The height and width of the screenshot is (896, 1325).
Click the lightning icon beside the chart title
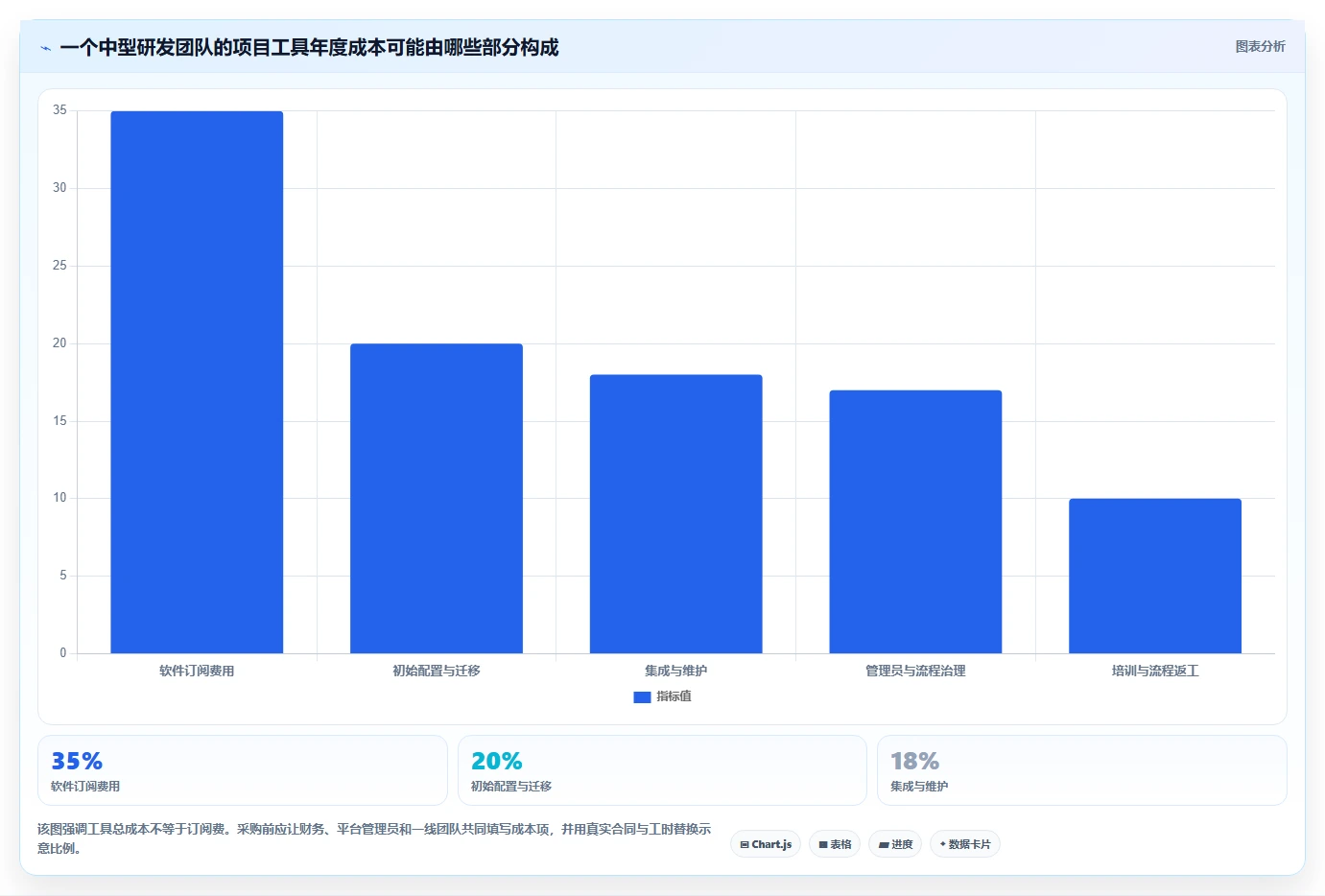coord(45,48)
